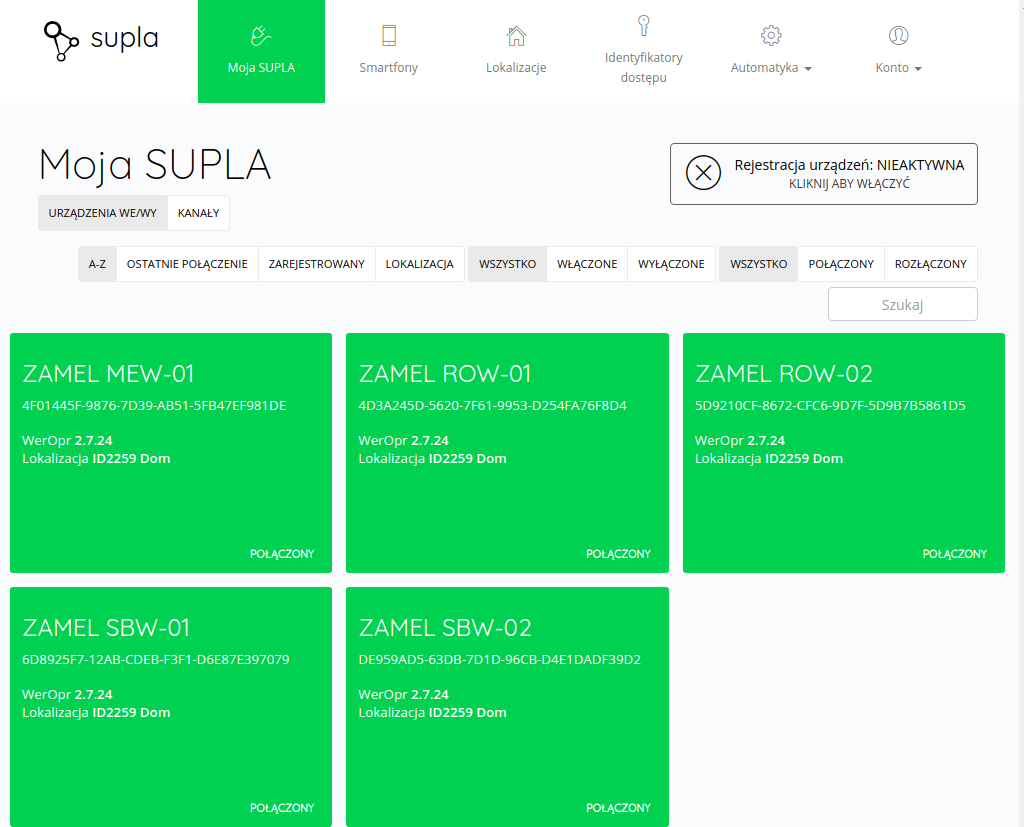This screenshot has height=827, width=1024.
Task: Switch to URZĄDZENIA WE/WY tab
Action: [103, 213]
